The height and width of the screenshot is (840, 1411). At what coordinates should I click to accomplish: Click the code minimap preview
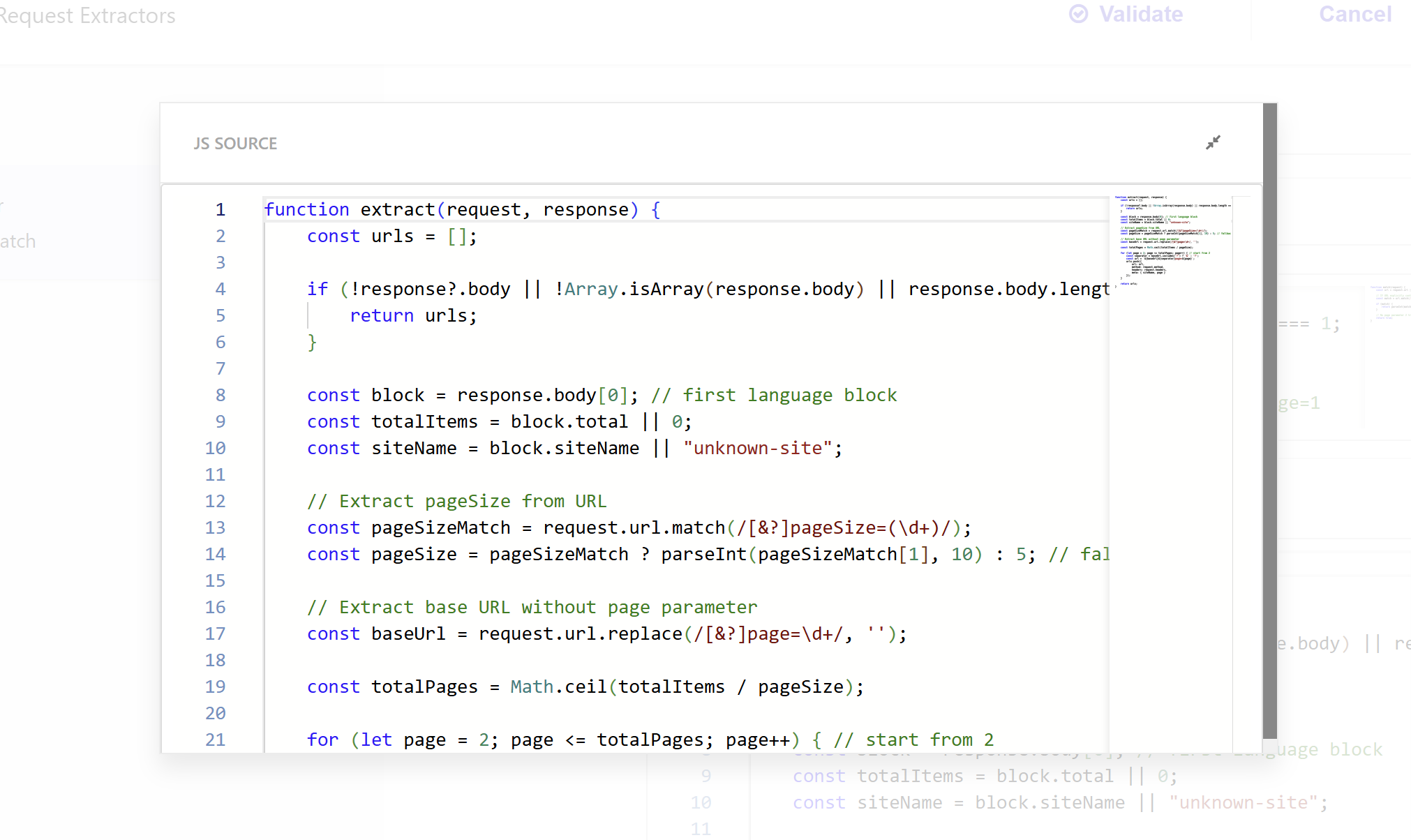pos(1171,241)
